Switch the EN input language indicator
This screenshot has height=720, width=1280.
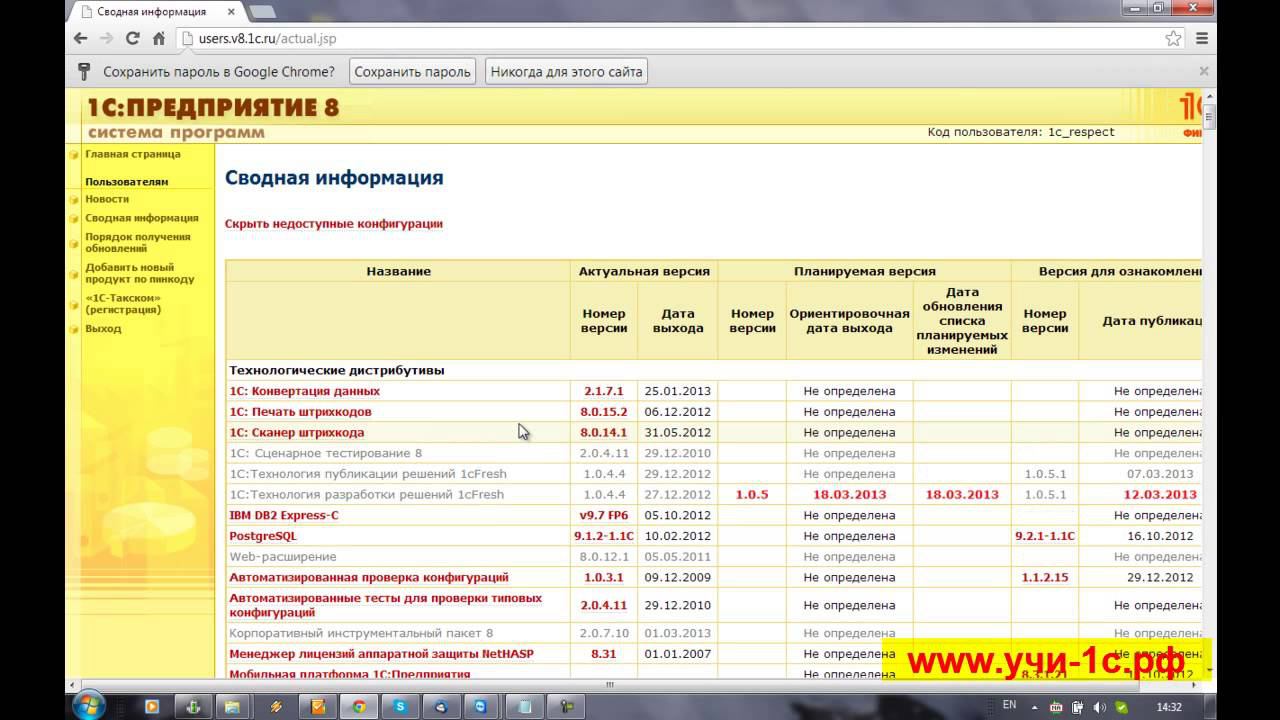tap(1010, 706)
